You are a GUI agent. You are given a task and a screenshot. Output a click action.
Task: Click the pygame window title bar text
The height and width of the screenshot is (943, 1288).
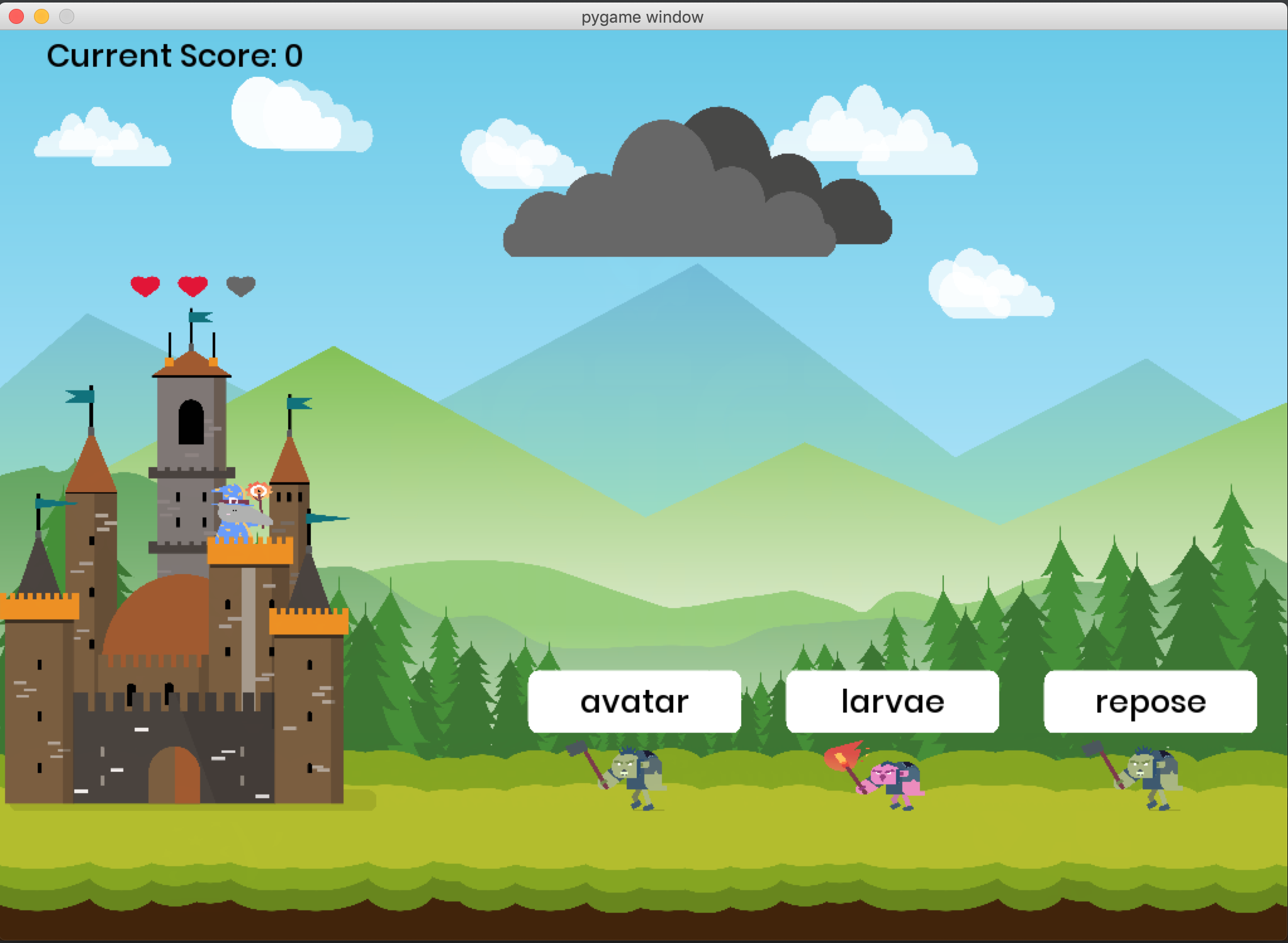[642, 17]
